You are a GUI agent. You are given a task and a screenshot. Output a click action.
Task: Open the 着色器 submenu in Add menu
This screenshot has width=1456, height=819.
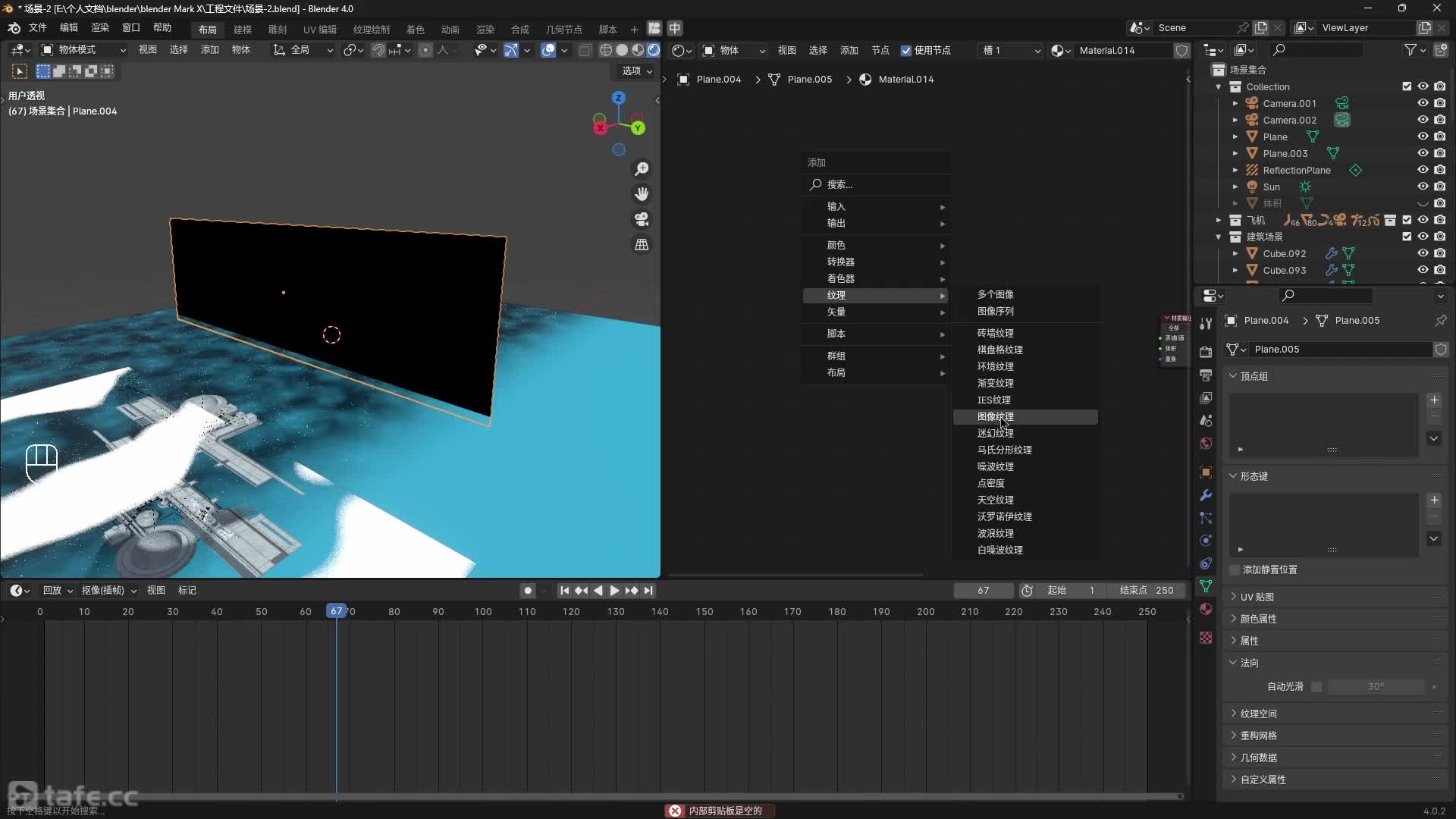(x=876, y=279)
